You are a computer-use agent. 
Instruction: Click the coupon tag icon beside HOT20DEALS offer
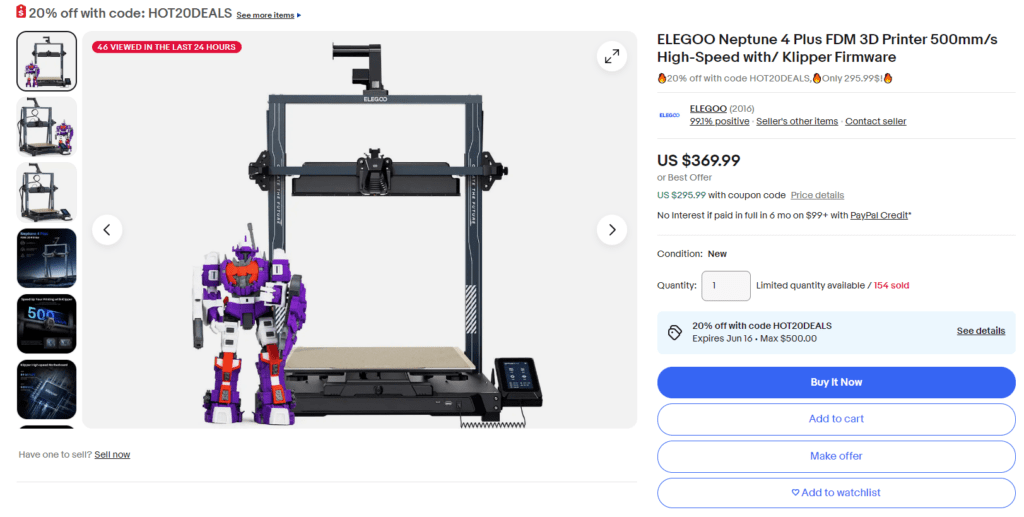[675, 332]
